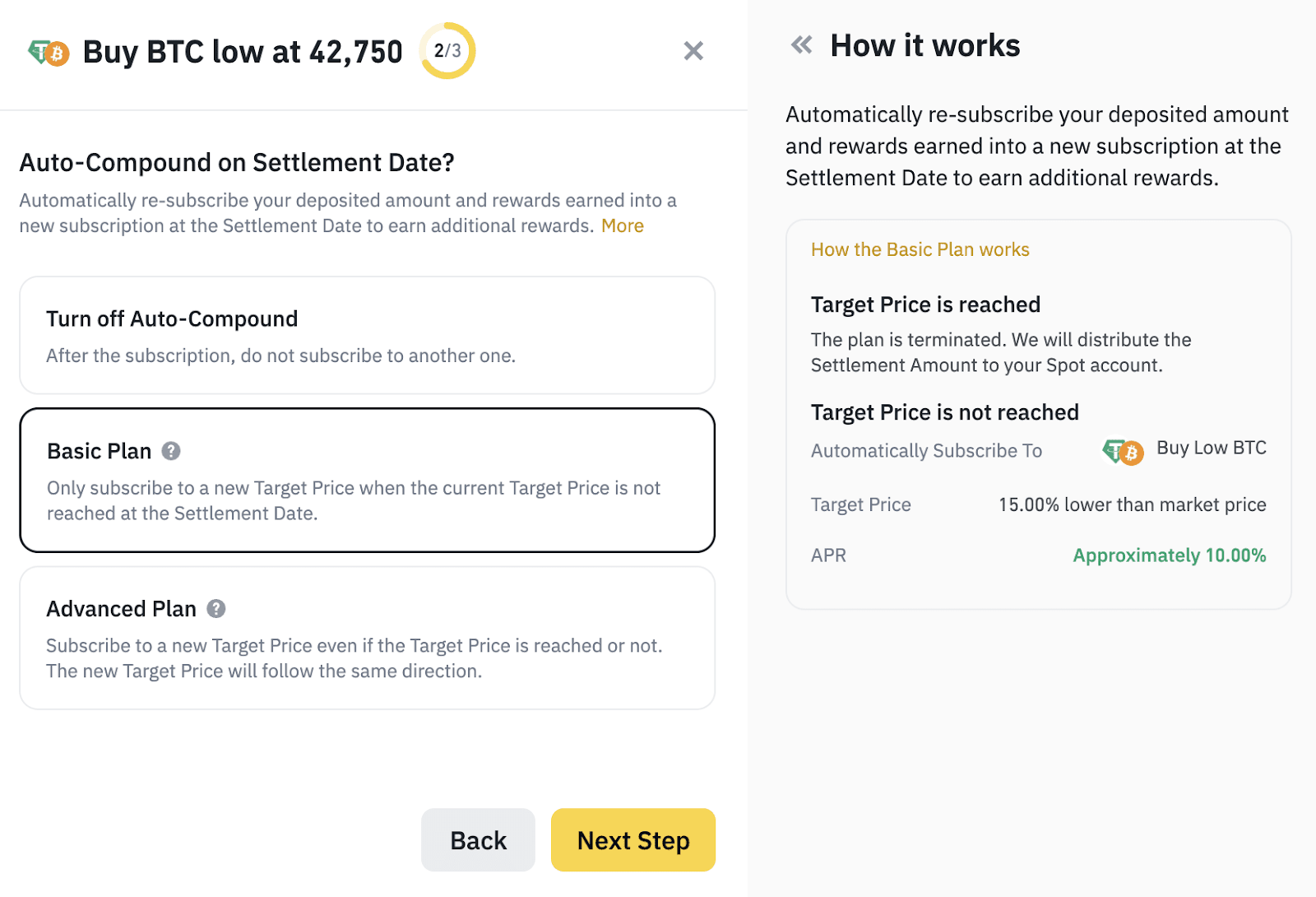Click the How it works panel title
The image size is (1316, 897).
click(x=924, y=46)
